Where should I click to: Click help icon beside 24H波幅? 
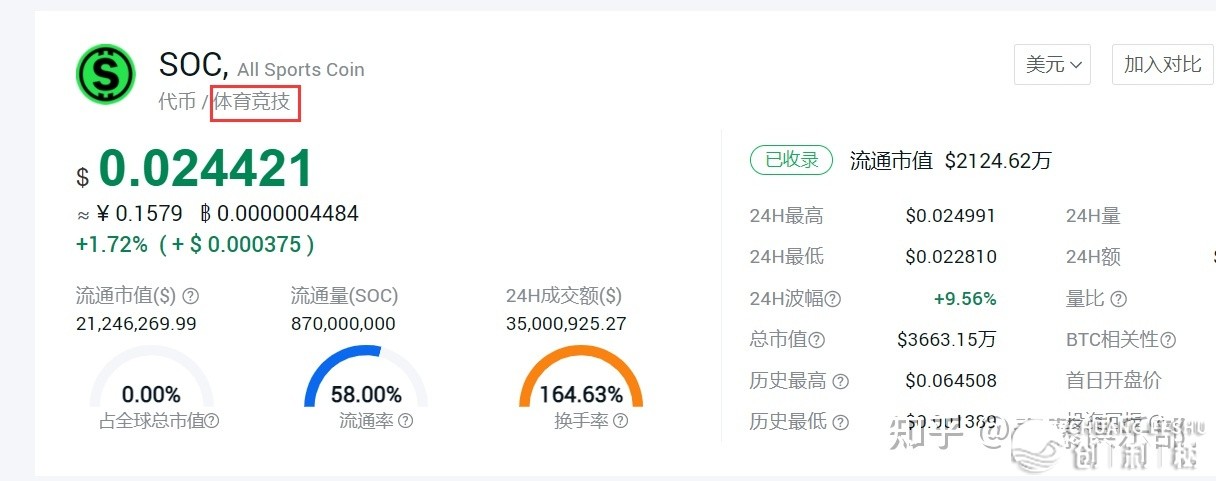833,299
